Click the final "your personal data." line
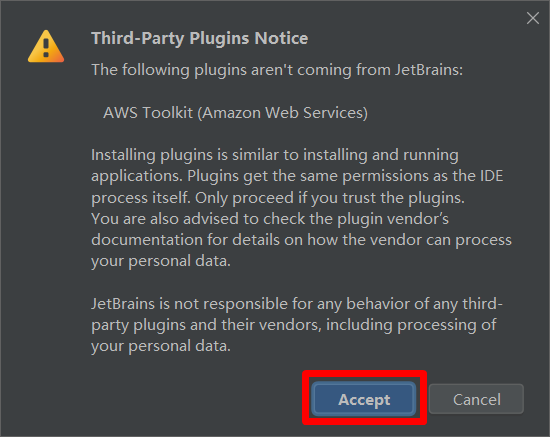Viewport: 550px width, 437px height. [161, 346]
